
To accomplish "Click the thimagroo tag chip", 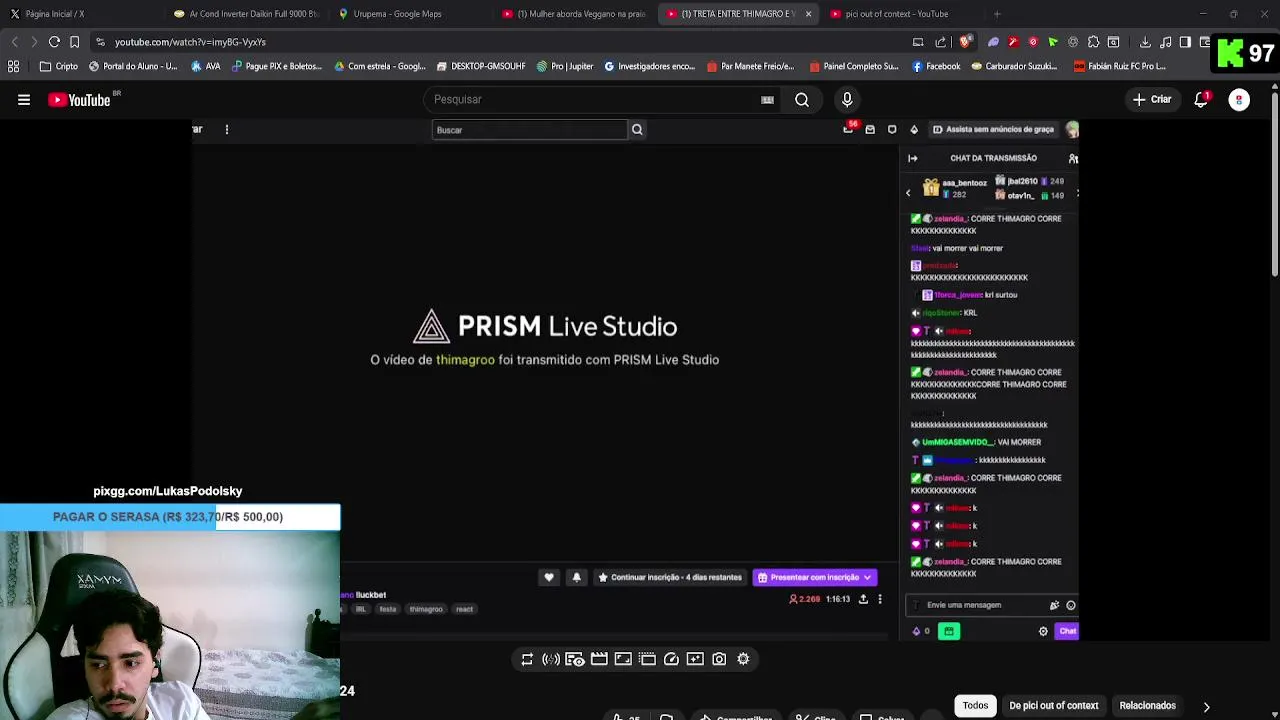I will (x=426, y=609).
